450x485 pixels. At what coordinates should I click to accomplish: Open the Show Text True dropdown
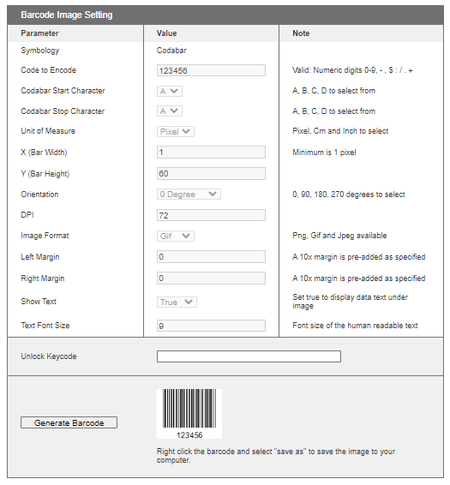[x=177, y=302]
